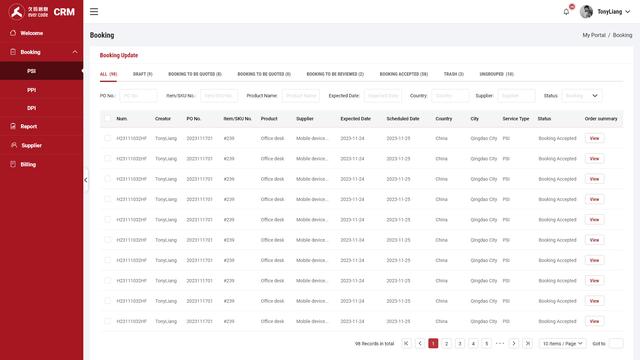Toggle the hamburger menu icon
Screen dimensions: 640x360
tap(94, 11)
